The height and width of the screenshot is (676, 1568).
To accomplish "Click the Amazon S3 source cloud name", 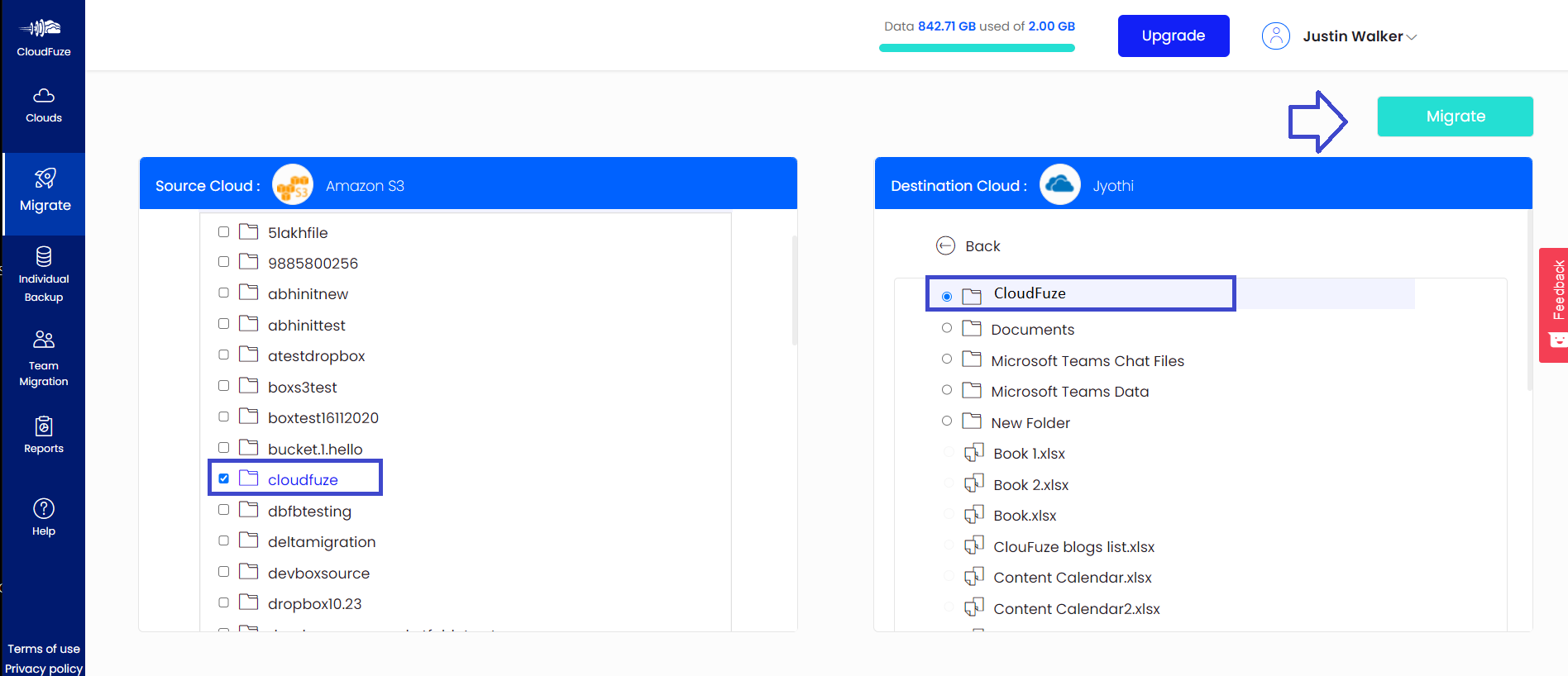I will (x=365, y=186).
